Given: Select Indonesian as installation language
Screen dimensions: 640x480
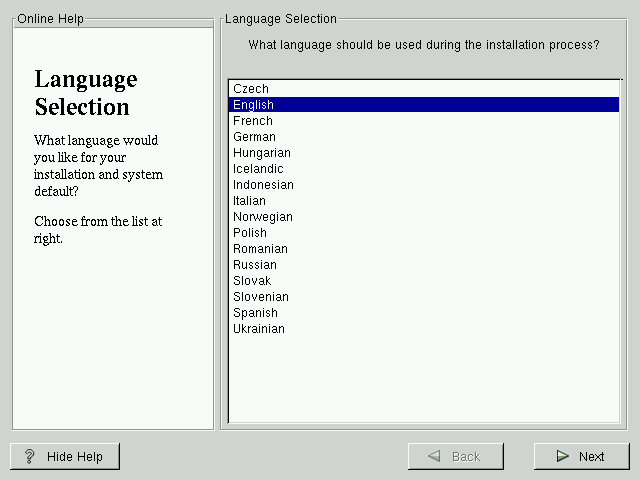Looking at the screenshot, I should (x=263, y=185).
